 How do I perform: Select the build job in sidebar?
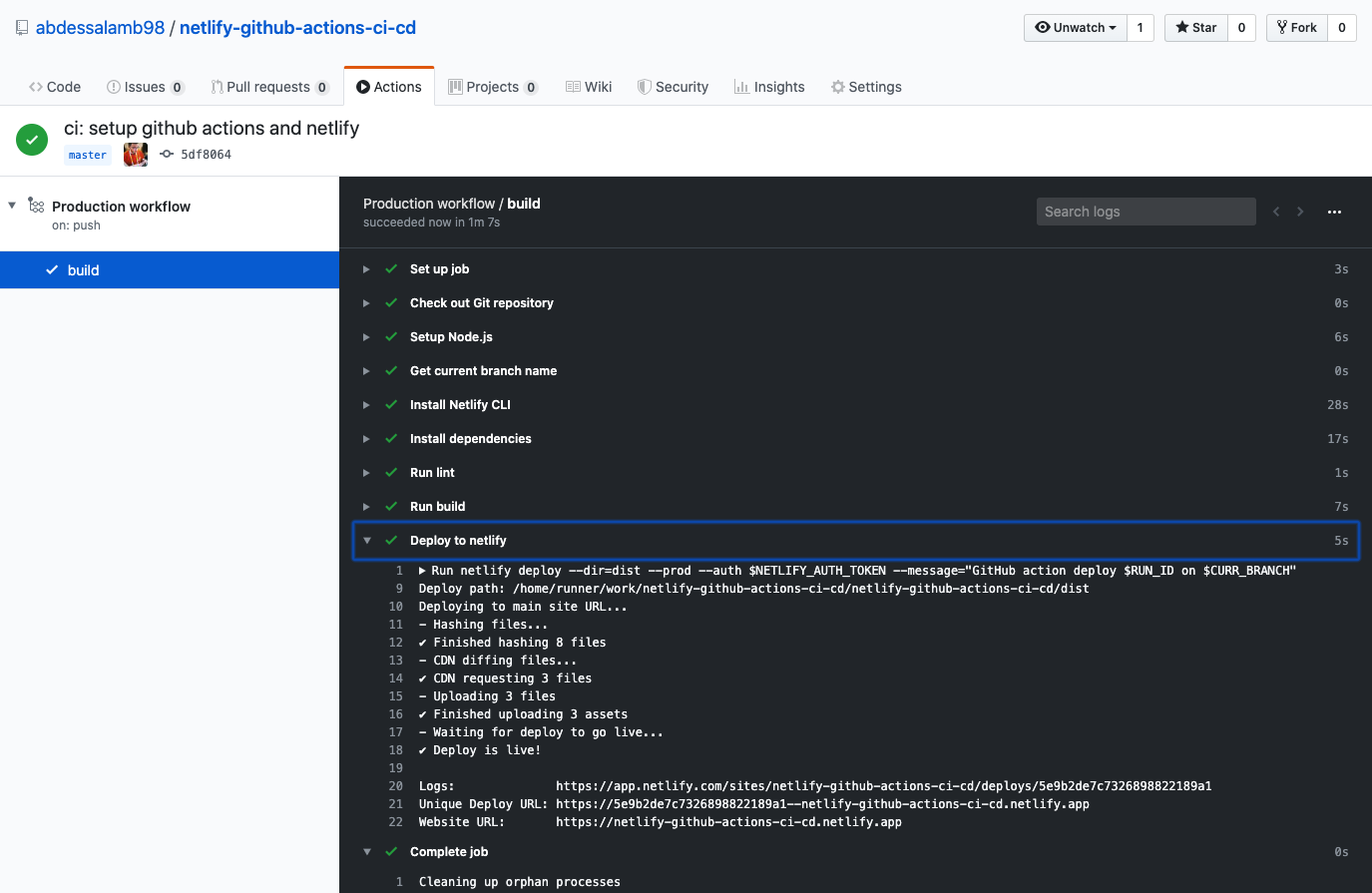coord(170,270)
